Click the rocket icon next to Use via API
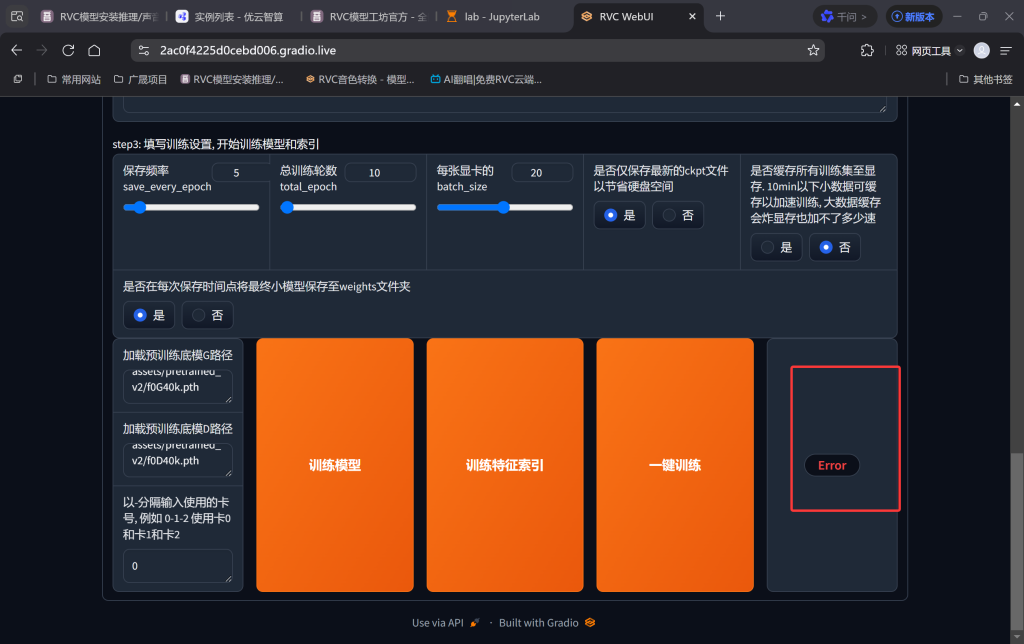 pyautogui.click(x=474, y=622)
